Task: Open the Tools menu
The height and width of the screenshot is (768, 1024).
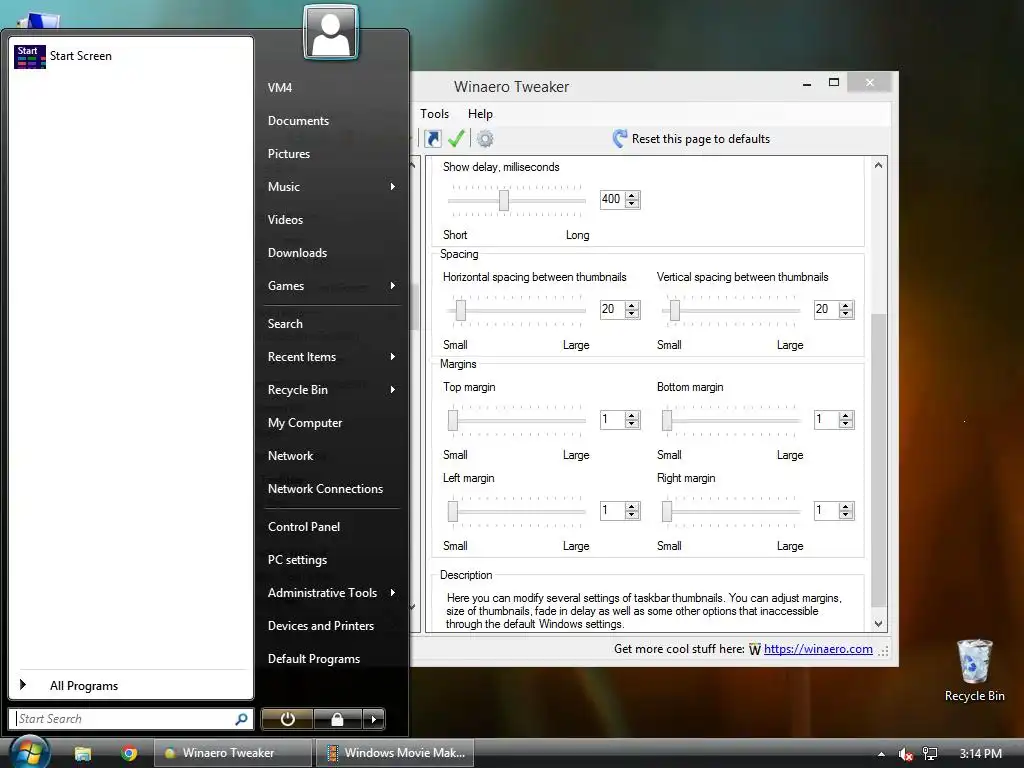Action: pyautogui.click(x=434, y=114)
